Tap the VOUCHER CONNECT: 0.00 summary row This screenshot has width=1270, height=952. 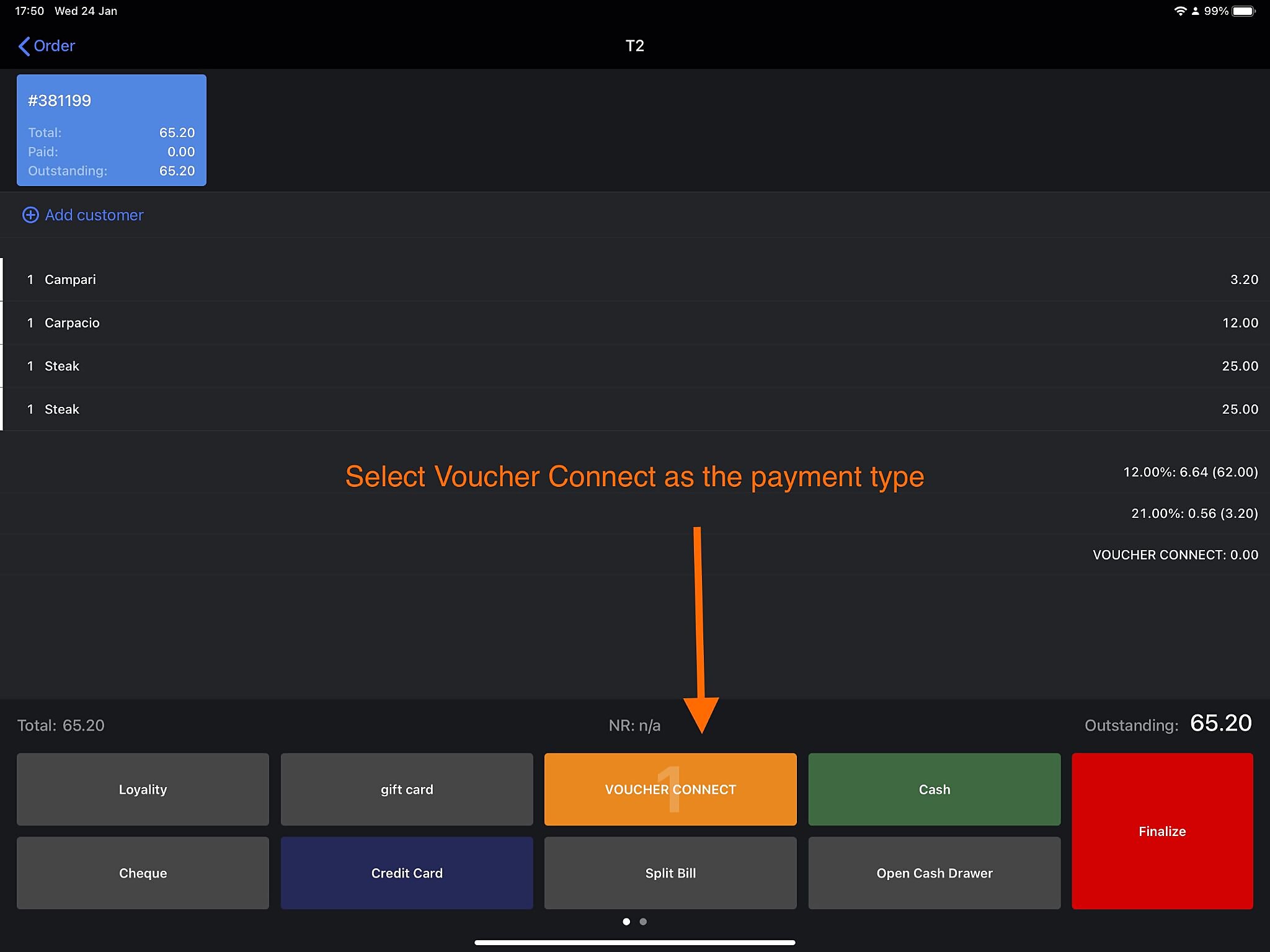click(x=1175, y=555)
